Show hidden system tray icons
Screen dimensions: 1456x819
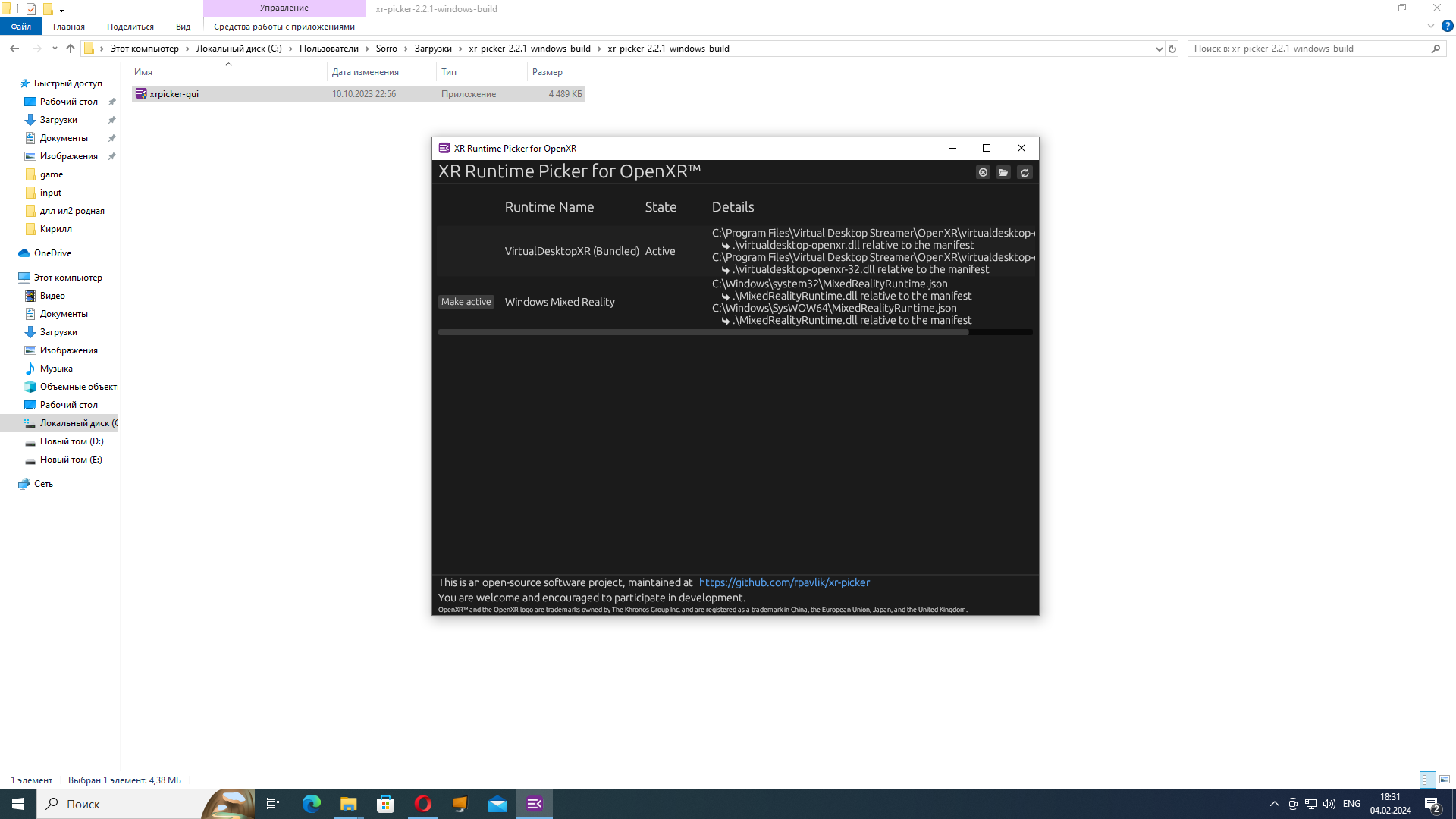click(1275, 804)
